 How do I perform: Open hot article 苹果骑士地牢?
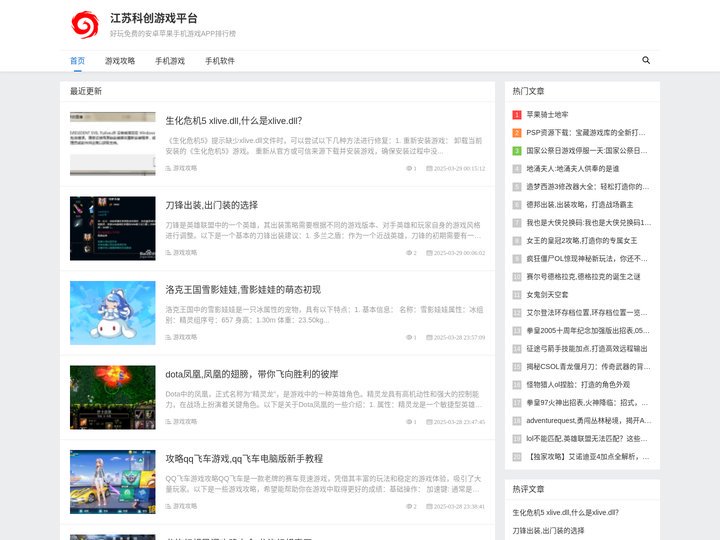547,115
